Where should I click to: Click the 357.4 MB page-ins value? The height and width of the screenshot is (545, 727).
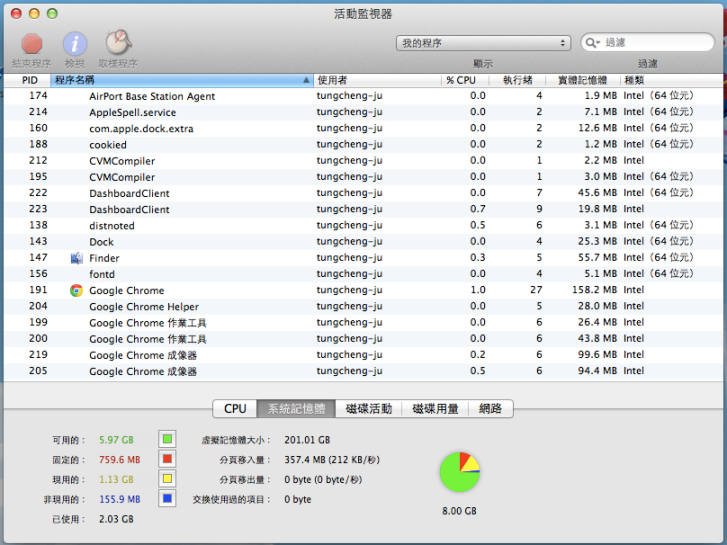coord(332,460)
